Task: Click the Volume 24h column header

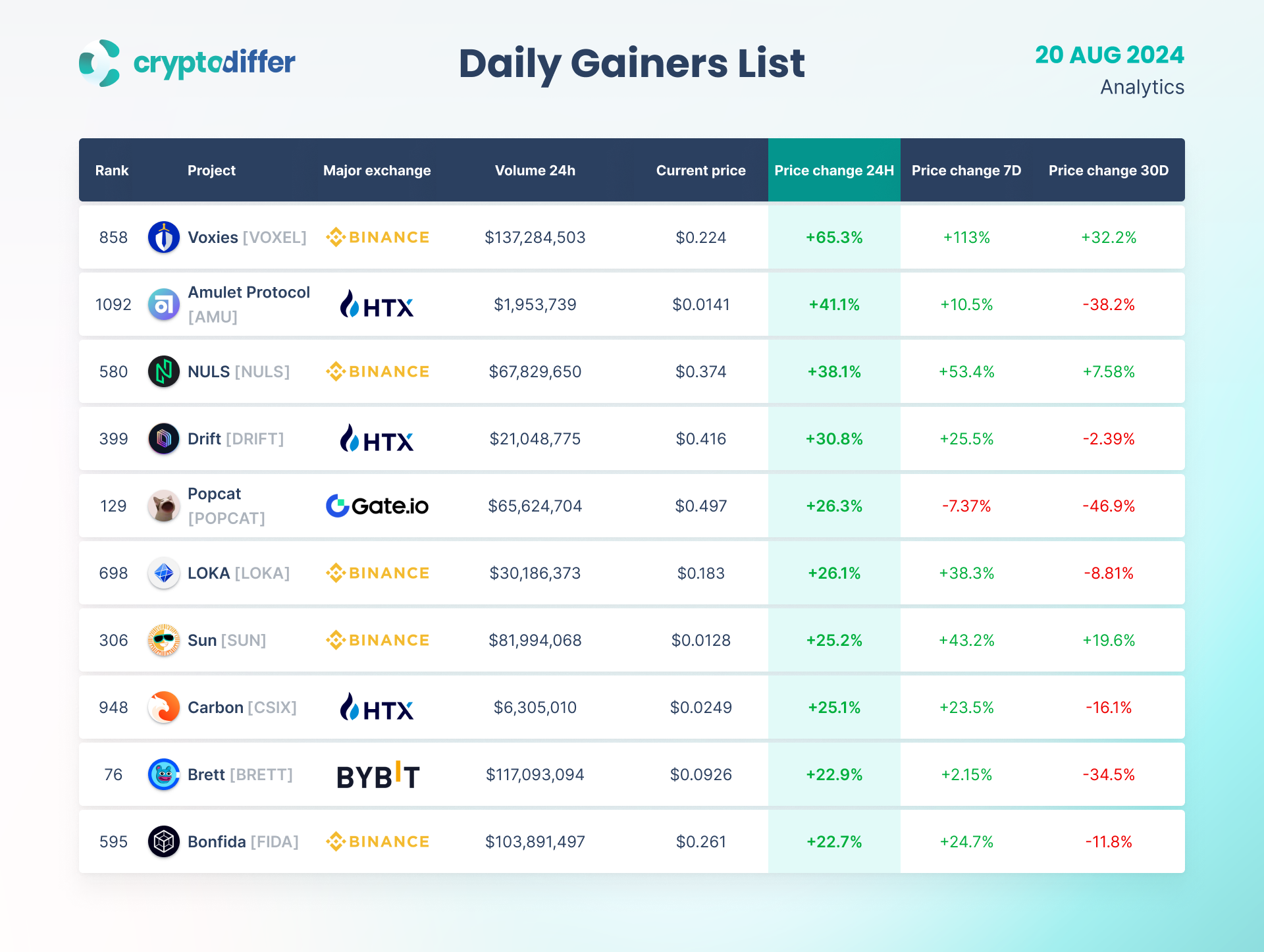Action: (535, 171)
